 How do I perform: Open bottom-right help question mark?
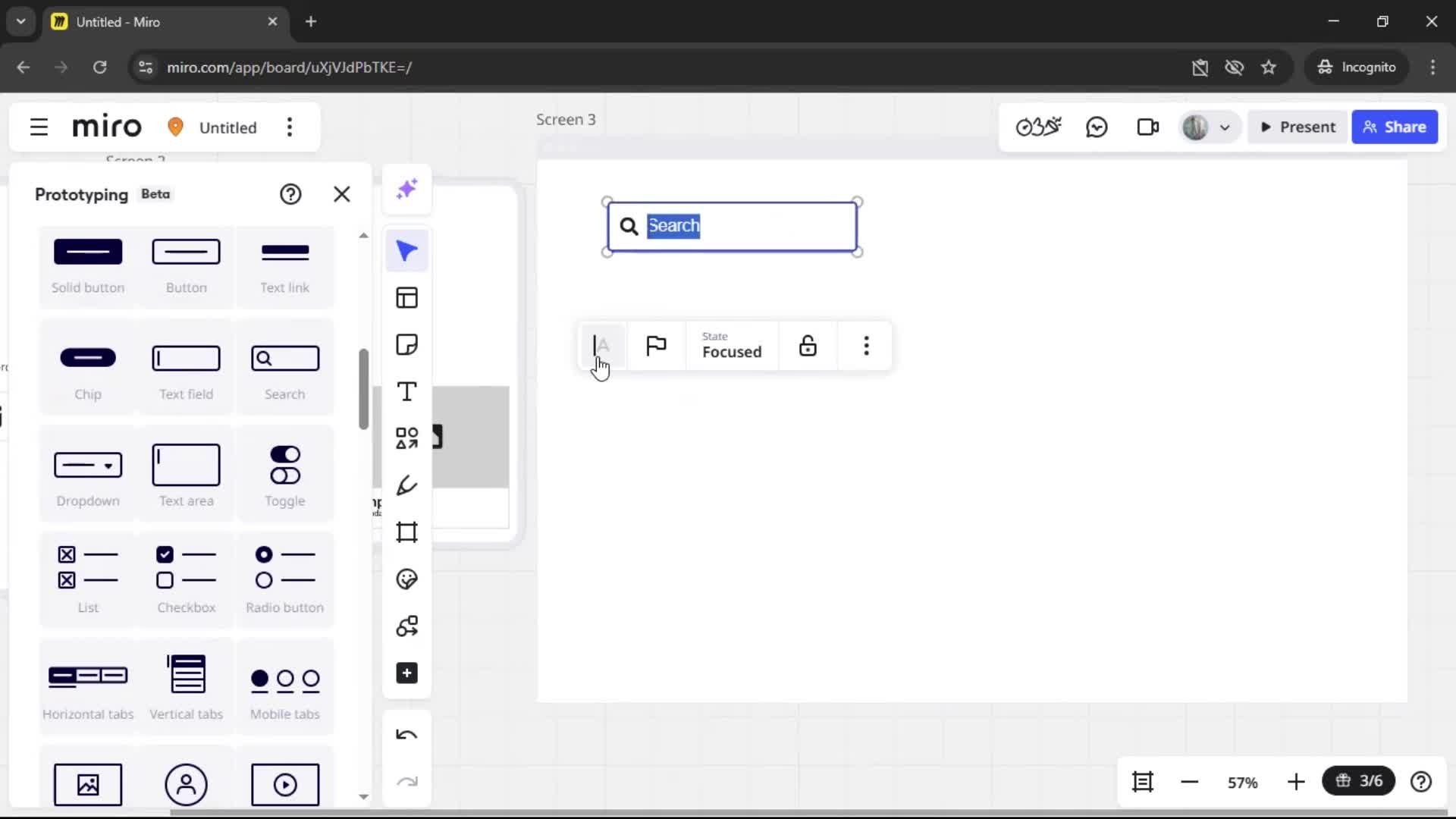pos(1421,782)
